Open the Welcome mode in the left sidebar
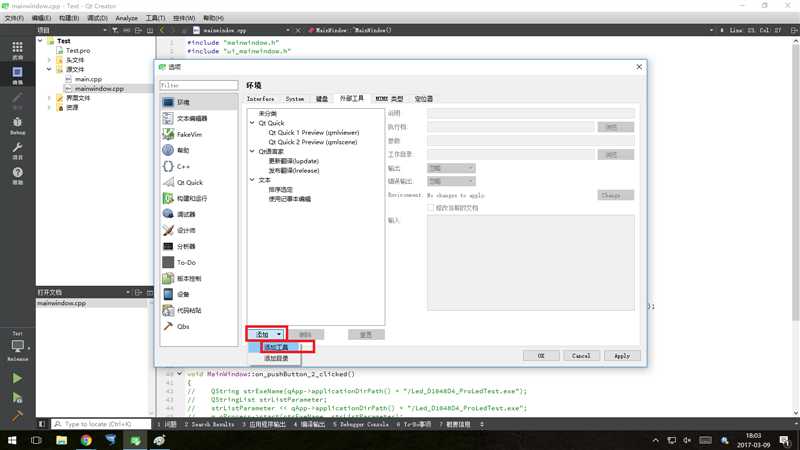Screen dimensions: 800x450 point(17,51)
